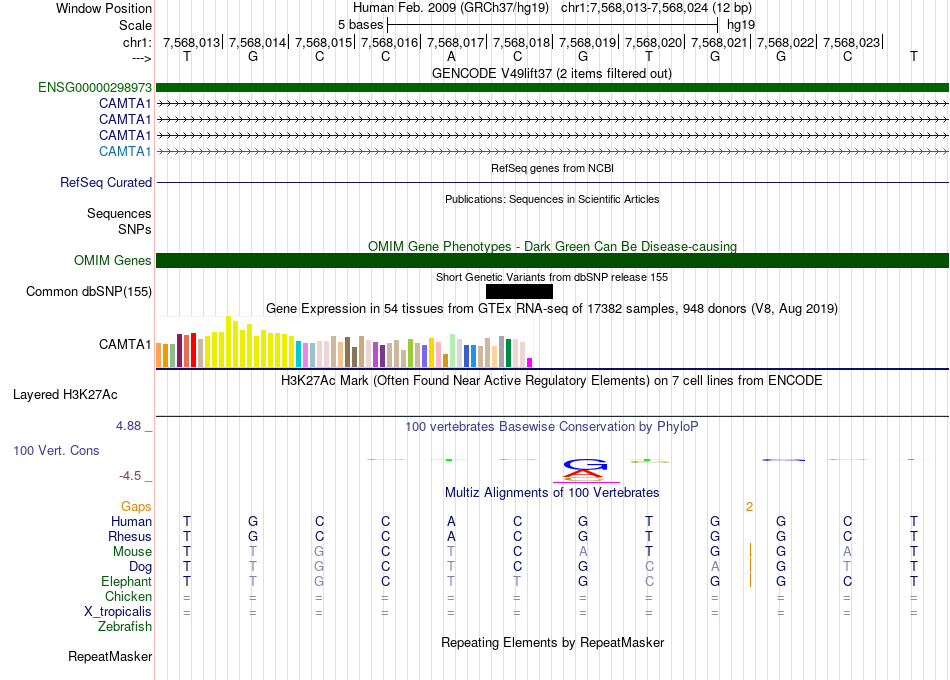
Task: Click Short Genetic Variants dbSNP 155 title
Action: coord(552,277)
